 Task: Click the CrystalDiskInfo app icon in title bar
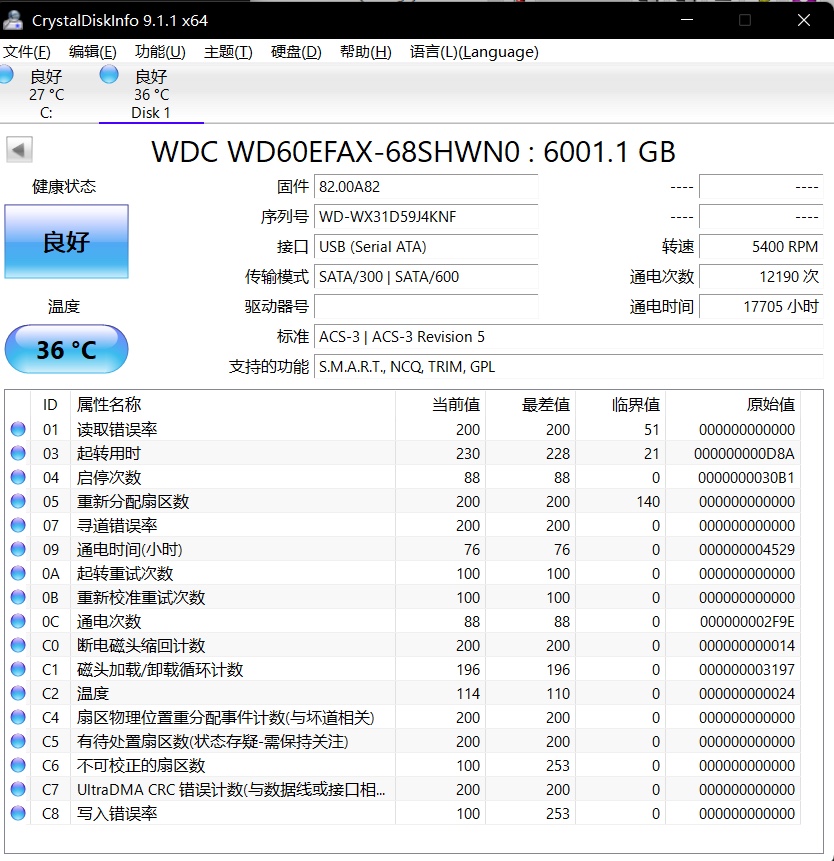pos(14,20)
